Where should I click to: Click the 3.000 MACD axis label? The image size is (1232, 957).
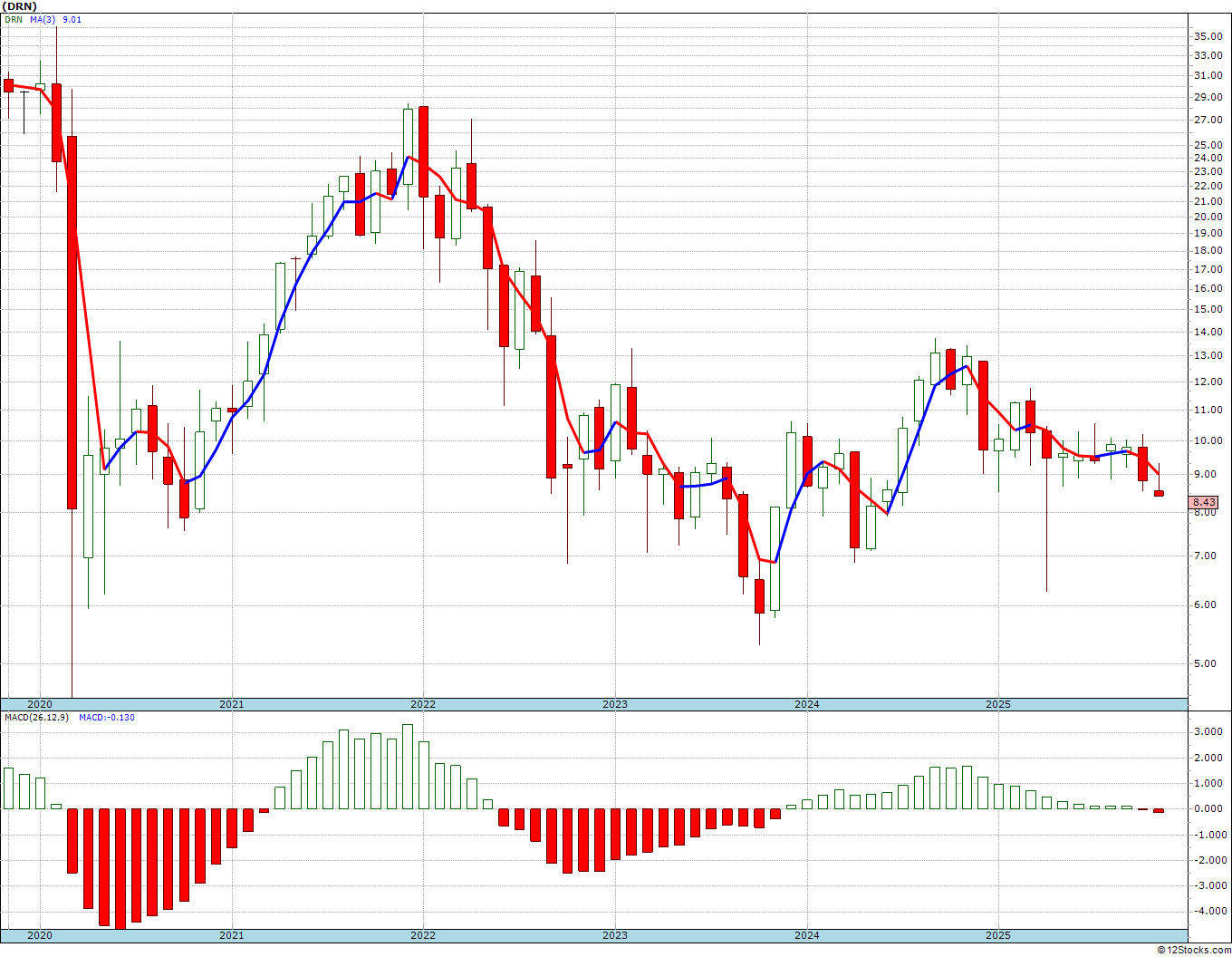point(1210,731)
